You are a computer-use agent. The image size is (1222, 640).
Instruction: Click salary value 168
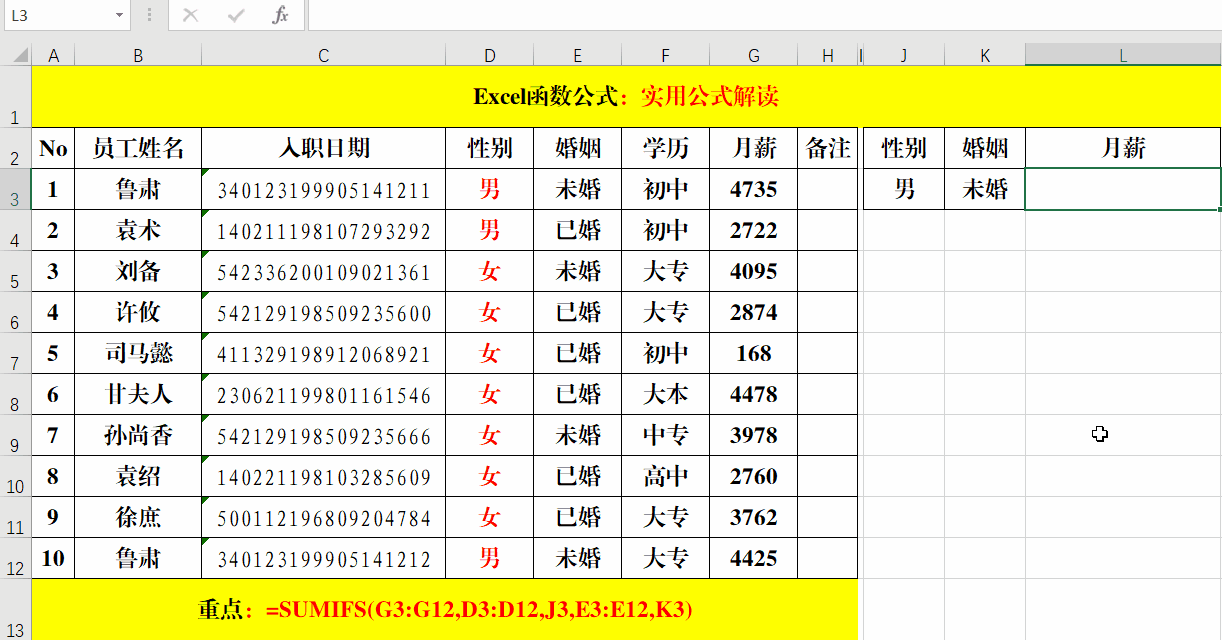[754, 353]
